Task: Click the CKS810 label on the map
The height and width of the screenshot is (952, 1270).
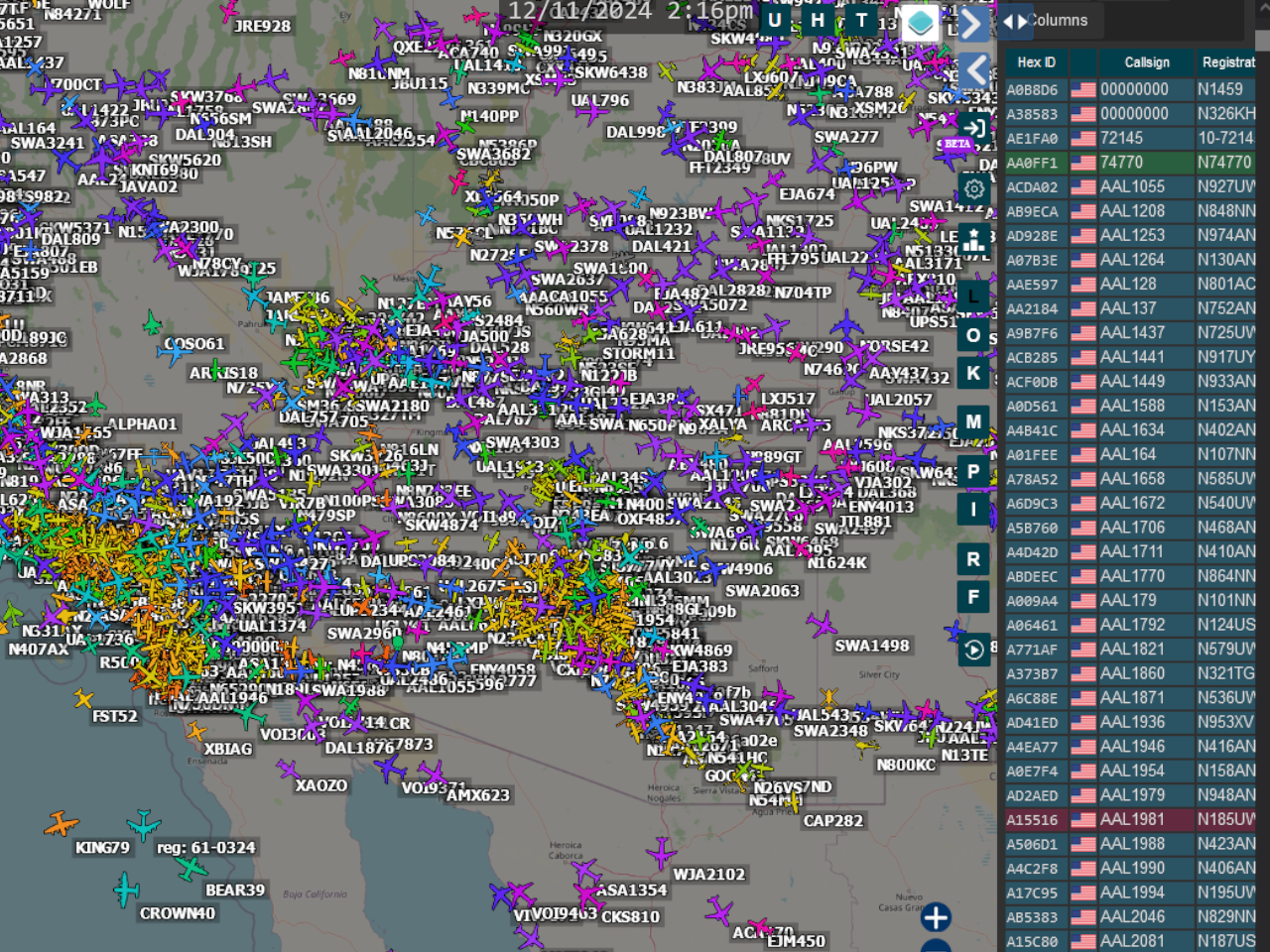Action: (x=630, y=916)
